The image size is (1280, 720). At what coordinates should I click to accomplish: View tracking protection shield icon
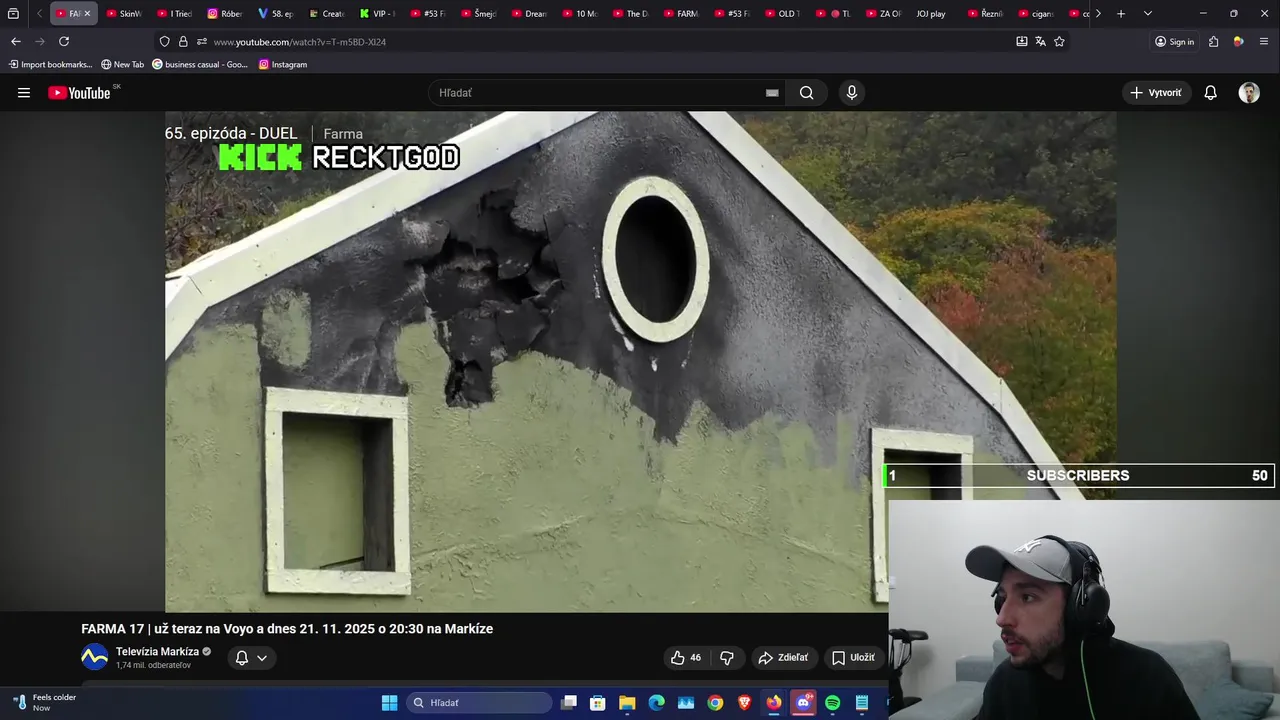164,41
